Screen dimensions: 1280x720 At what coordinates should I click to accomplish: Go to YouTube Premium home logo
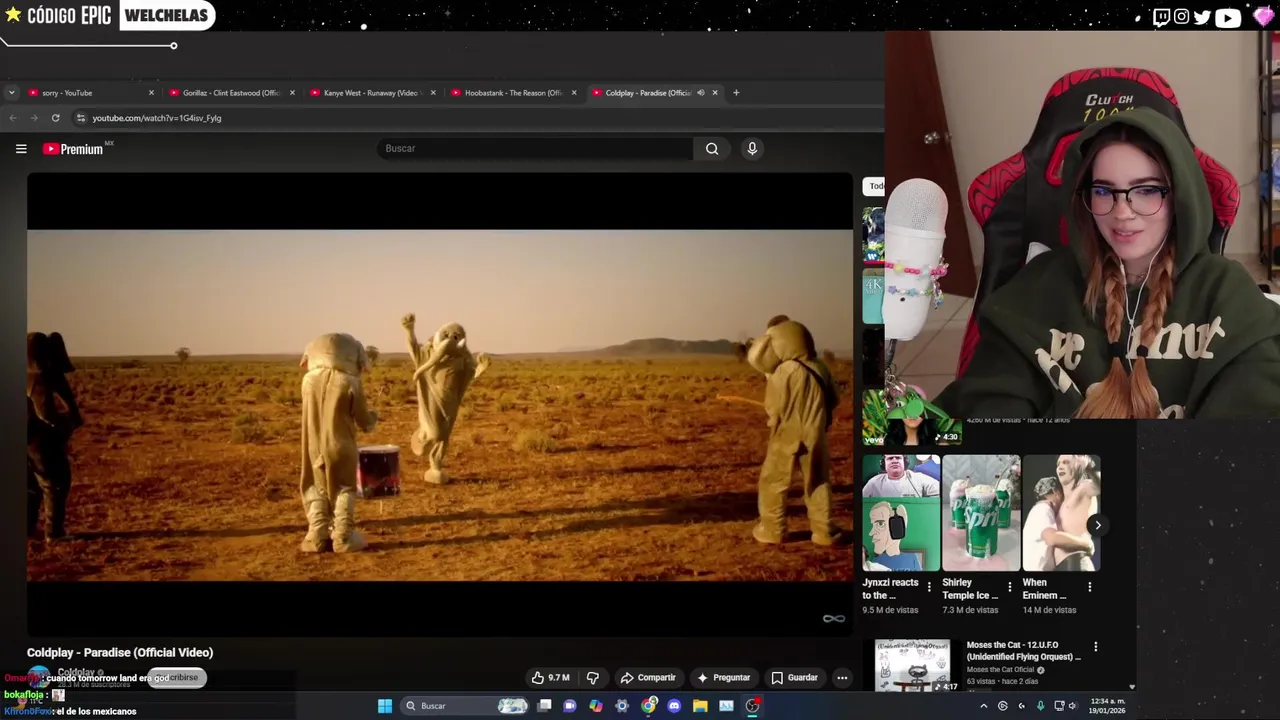click(73, 149)
